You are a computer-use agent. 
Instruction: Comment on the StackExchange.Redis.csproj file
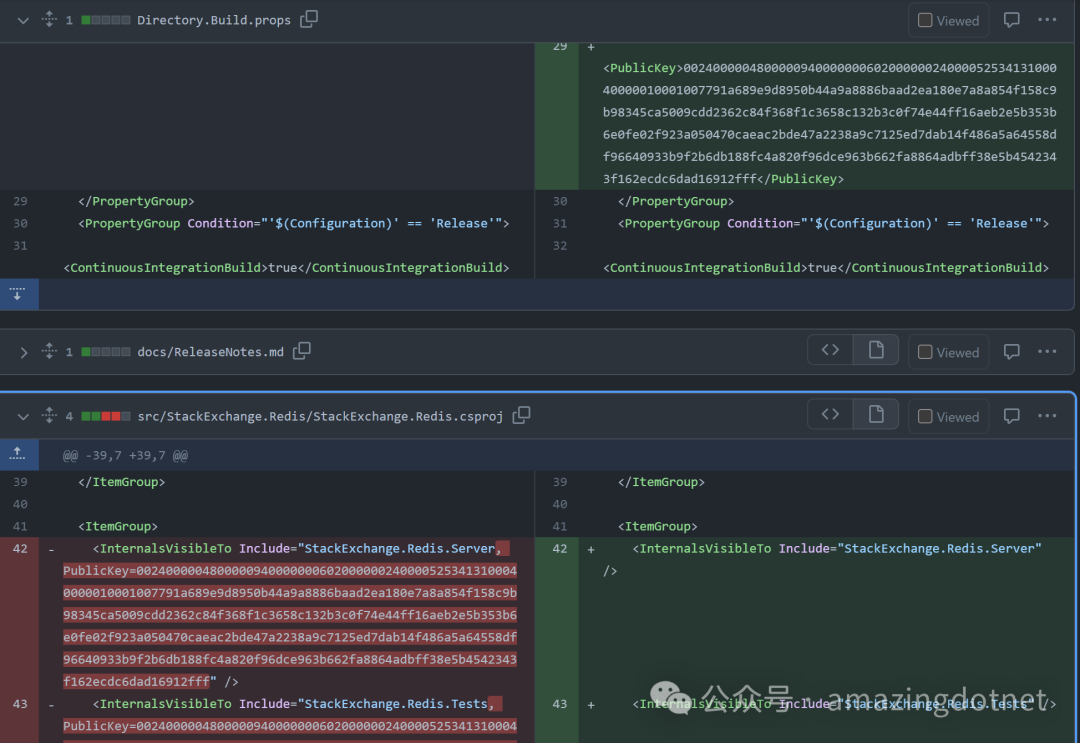pyautogui.click(x=1011, y=416)
